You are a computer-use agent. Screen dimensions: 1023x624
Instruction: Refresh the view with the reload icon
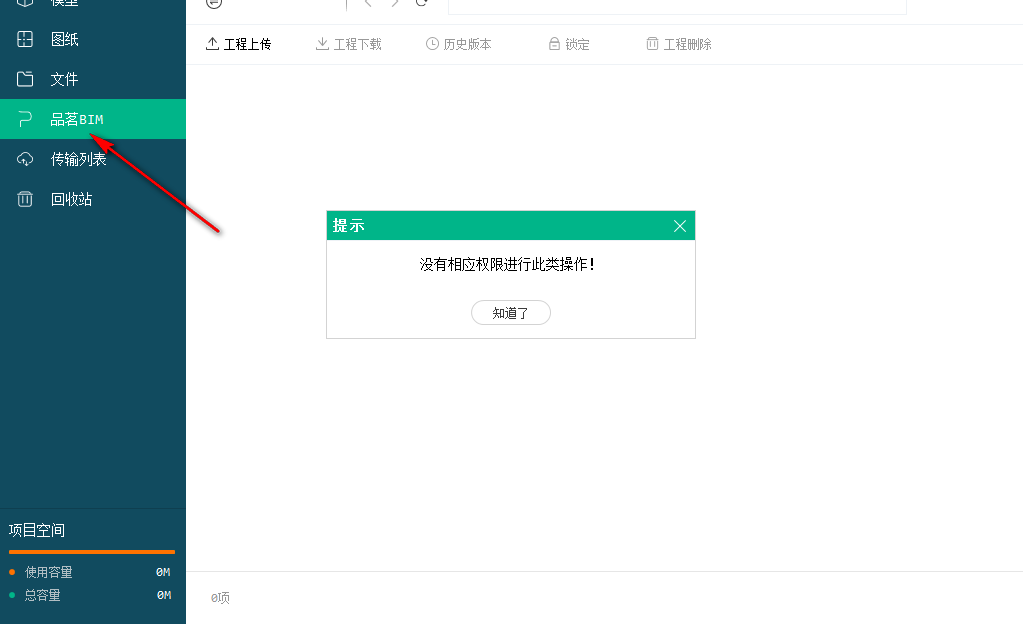coord(421,4)
